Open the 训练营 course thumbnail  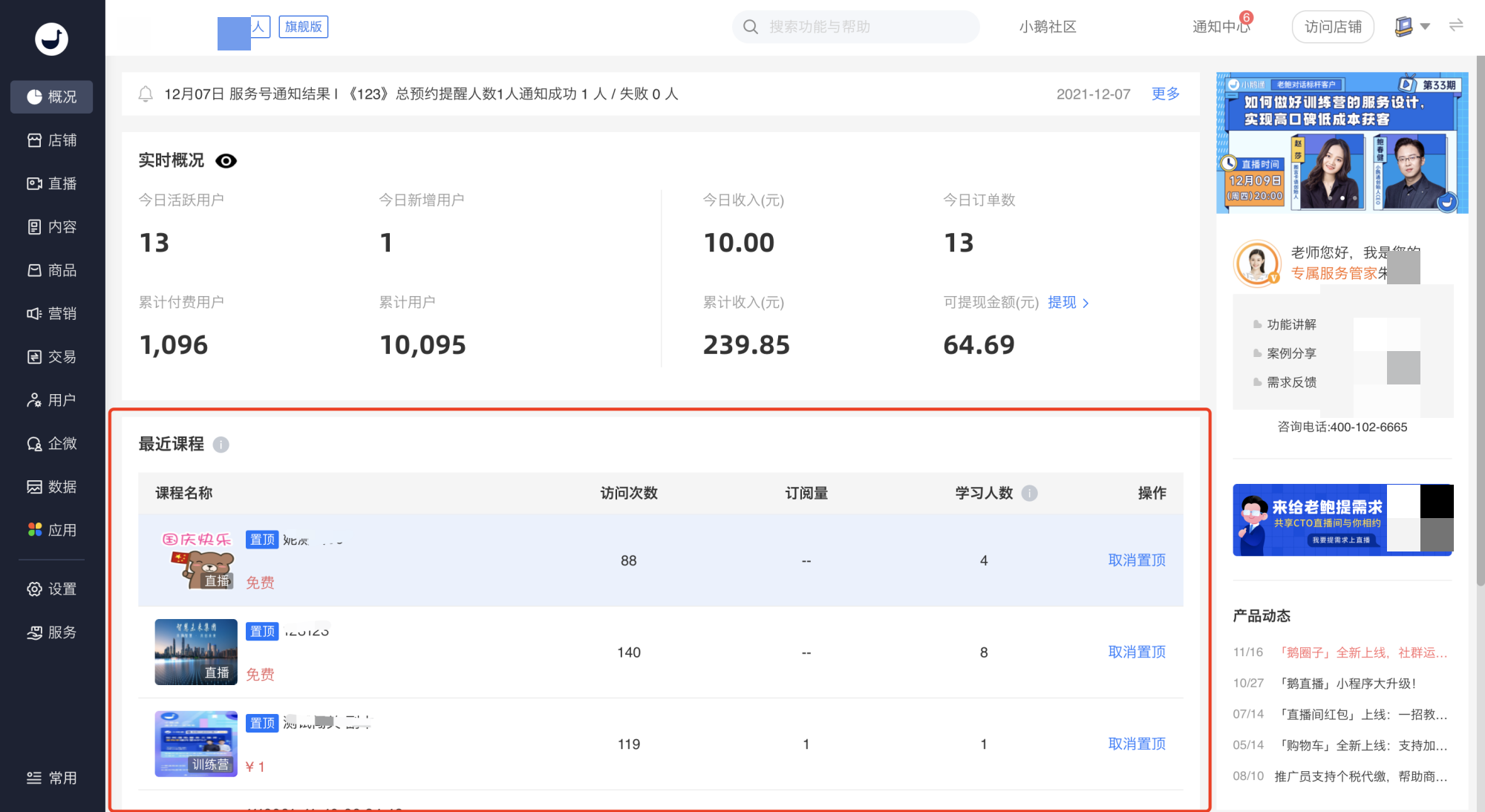[x=196, y=744]
